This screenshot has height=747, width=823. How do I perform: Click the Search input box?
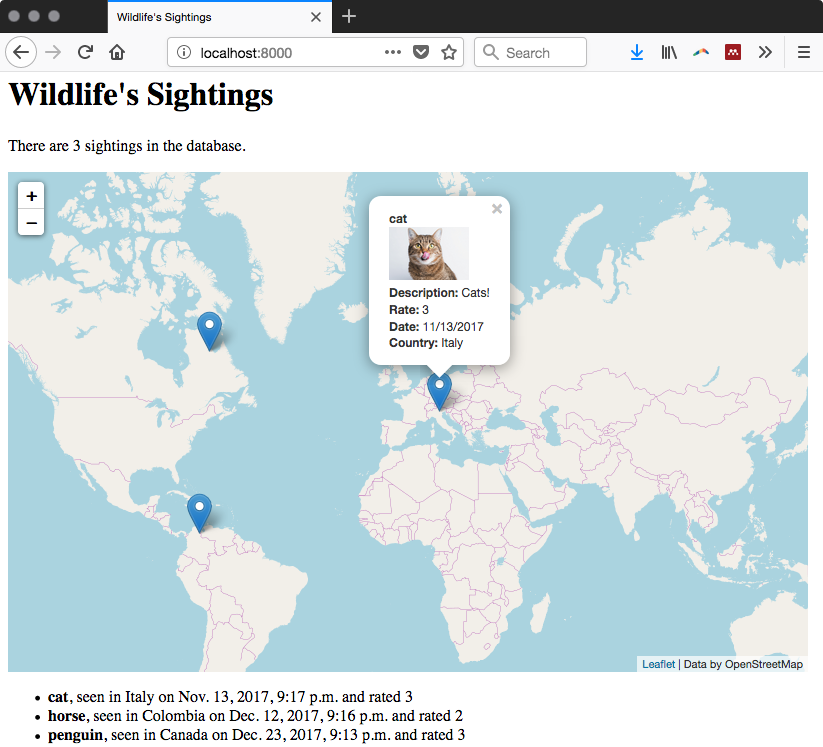pyautogui.click(x=530, y=52)
